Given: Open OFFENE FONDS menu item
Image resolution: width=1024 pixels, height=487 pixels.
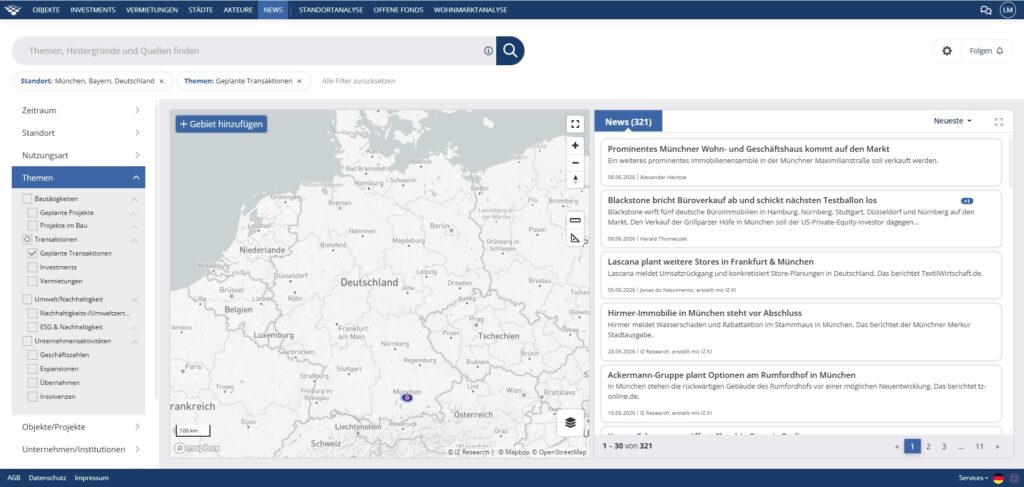Looking at the screenshot, I should click(x=398, y=10).
